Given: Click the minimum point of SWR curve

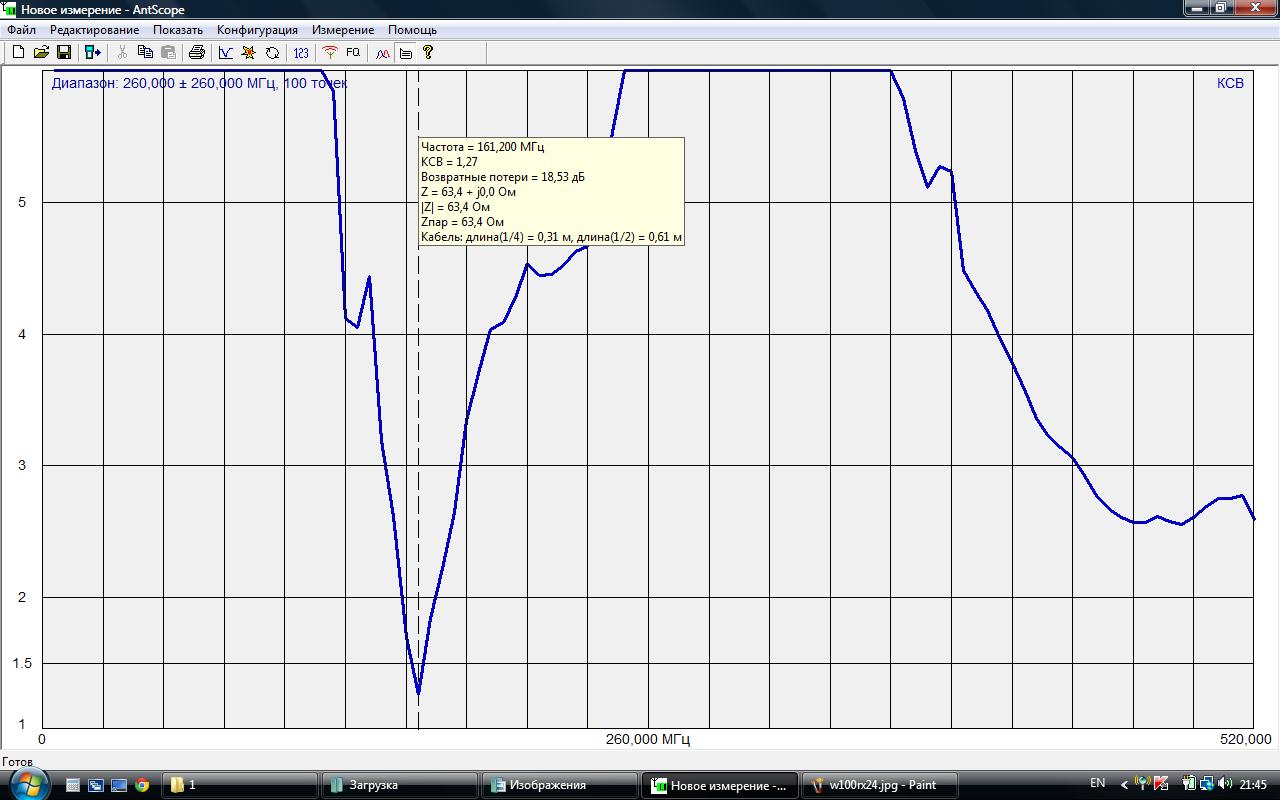Looking at the screenshot, I should [x=418, y=692].
